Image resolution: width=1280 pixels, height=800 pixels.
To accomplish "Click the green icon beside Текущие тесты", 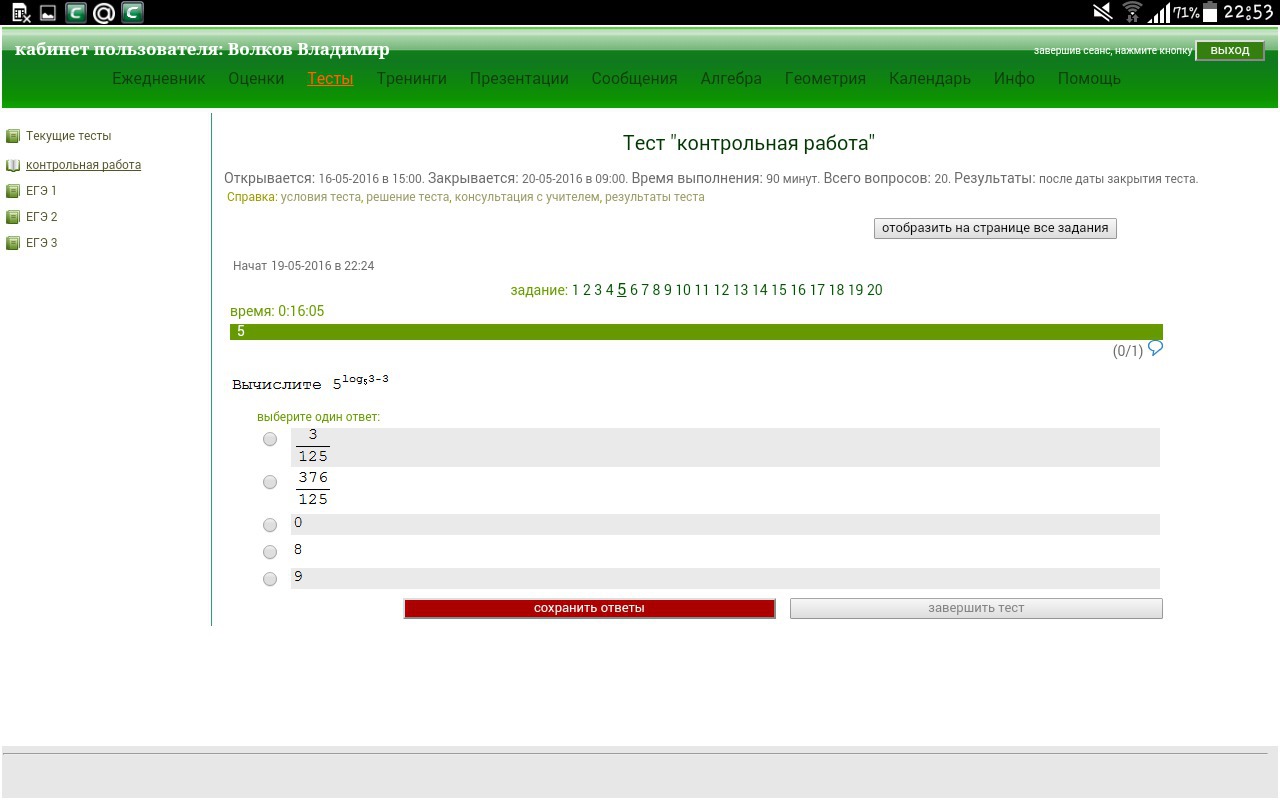I will [x=13, y=136].
